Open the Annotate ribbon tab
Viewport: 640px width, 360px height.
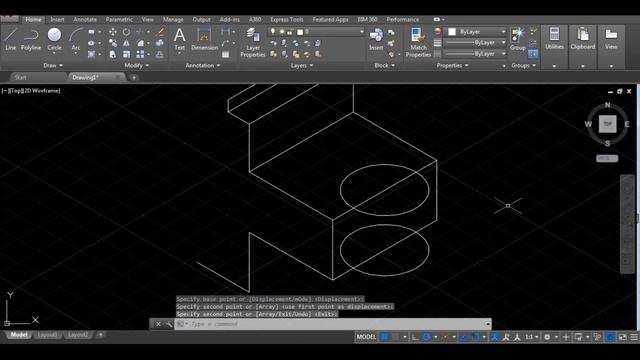(85, 20)
